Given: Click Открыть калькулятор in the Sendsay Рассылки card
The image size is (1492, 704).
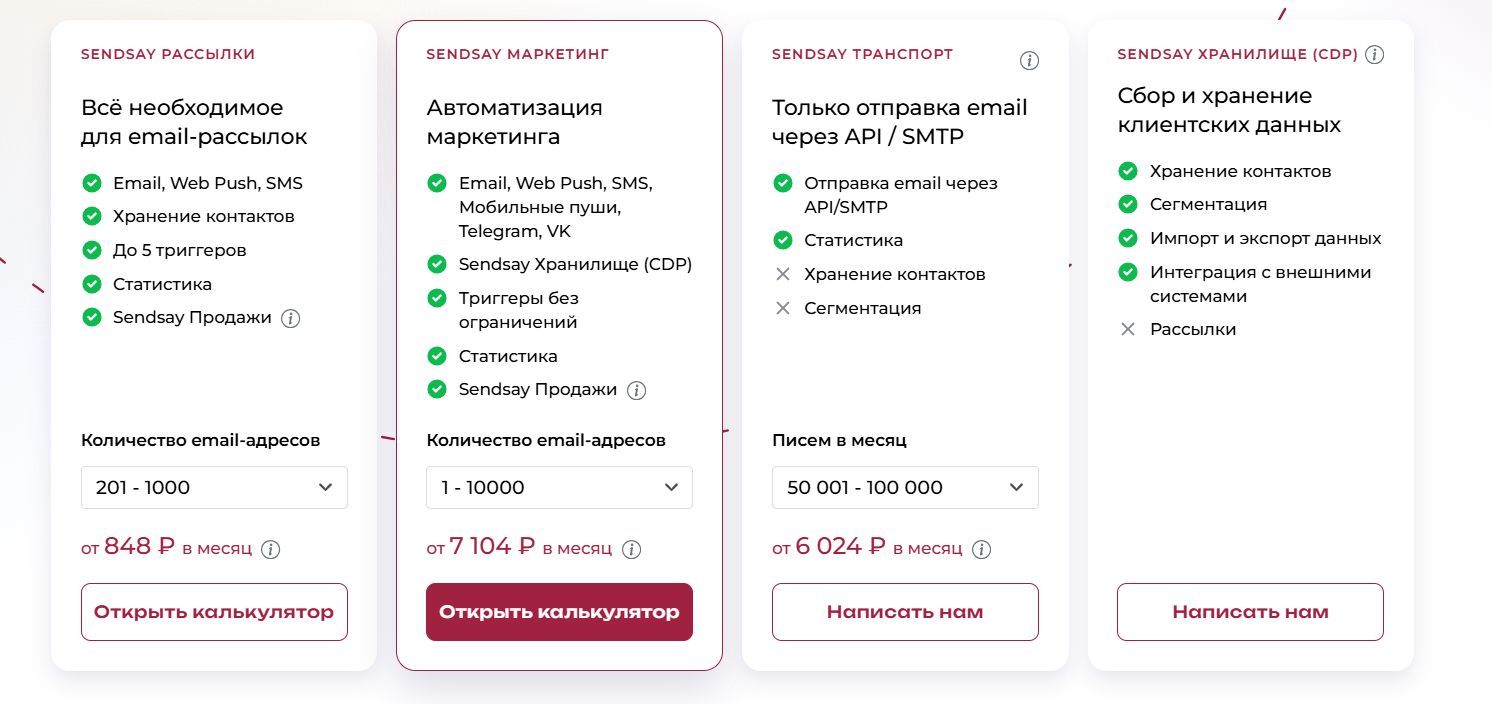Looking at the screenshot, I should tap(214, 611).
